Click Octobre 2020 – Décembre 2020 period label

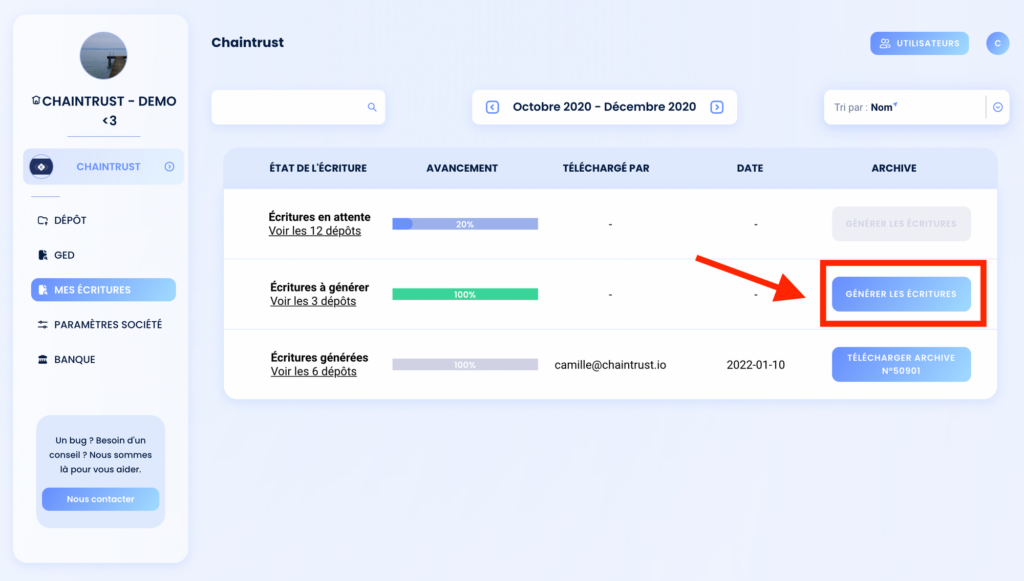point(604,107)
